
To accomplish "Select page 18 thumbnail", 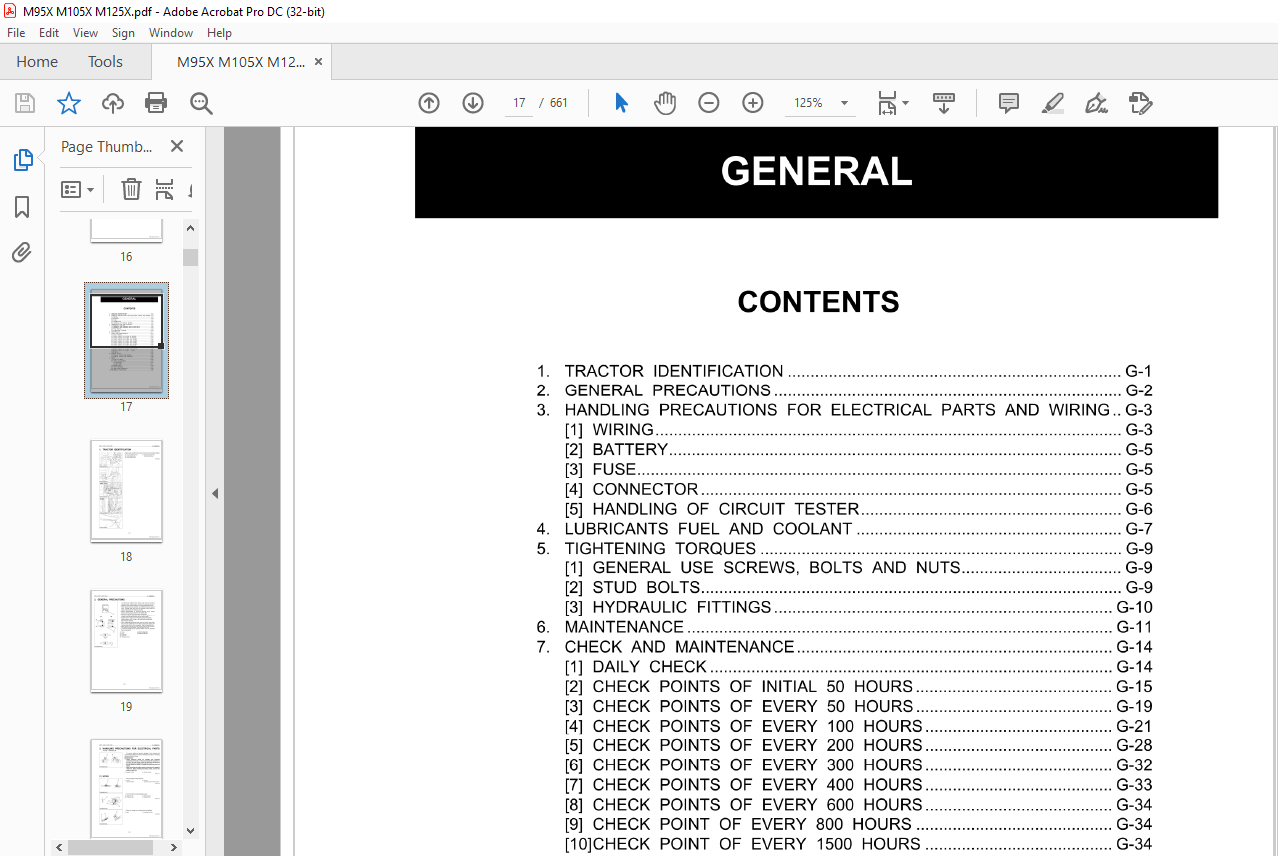I will point(126,491).
